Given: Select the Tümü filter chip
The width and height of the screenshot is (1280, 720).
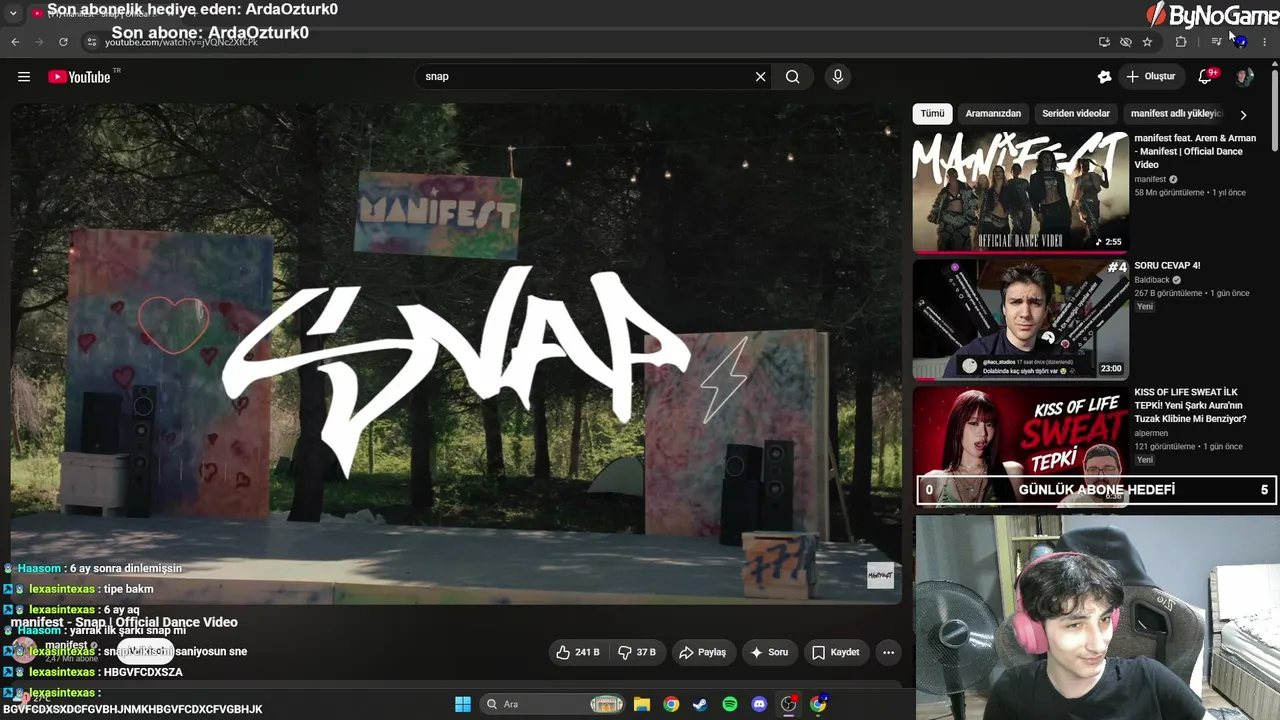Looking at the screenshot, I should click(x=932, y=114).
